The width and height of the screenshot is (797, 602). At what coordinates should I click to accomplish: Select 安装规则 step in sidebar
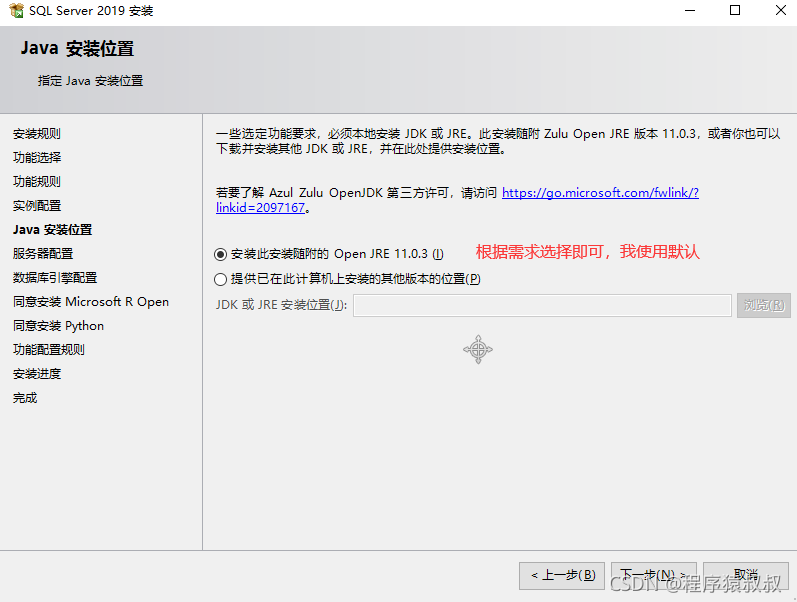37,134
